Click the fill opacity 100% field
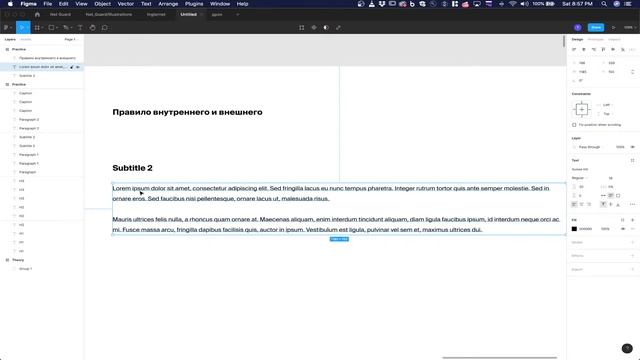This screenshot has width=640, height=360. 606,229
